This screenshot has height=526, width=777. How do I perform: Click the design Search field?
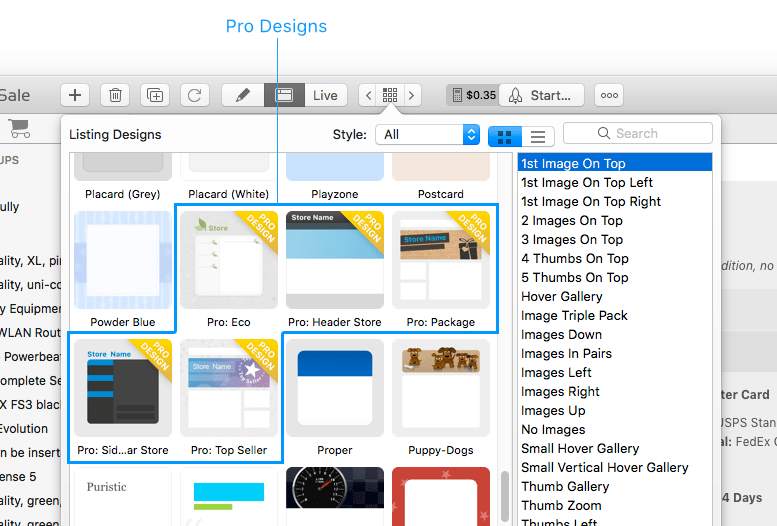coord(638,133)
